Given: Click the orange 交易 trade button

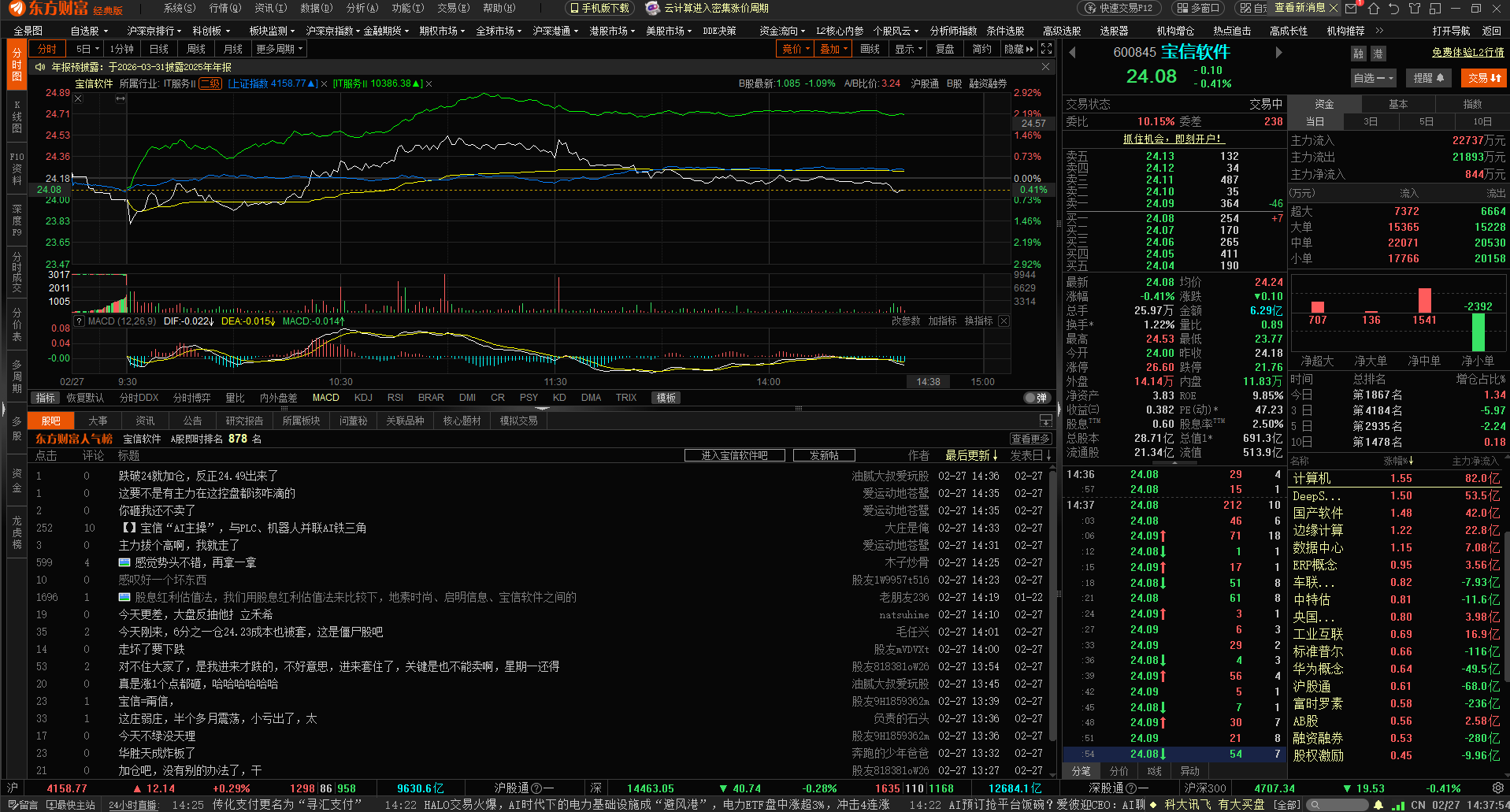Looking at the screenshot, I should [x=1484, y=78].
